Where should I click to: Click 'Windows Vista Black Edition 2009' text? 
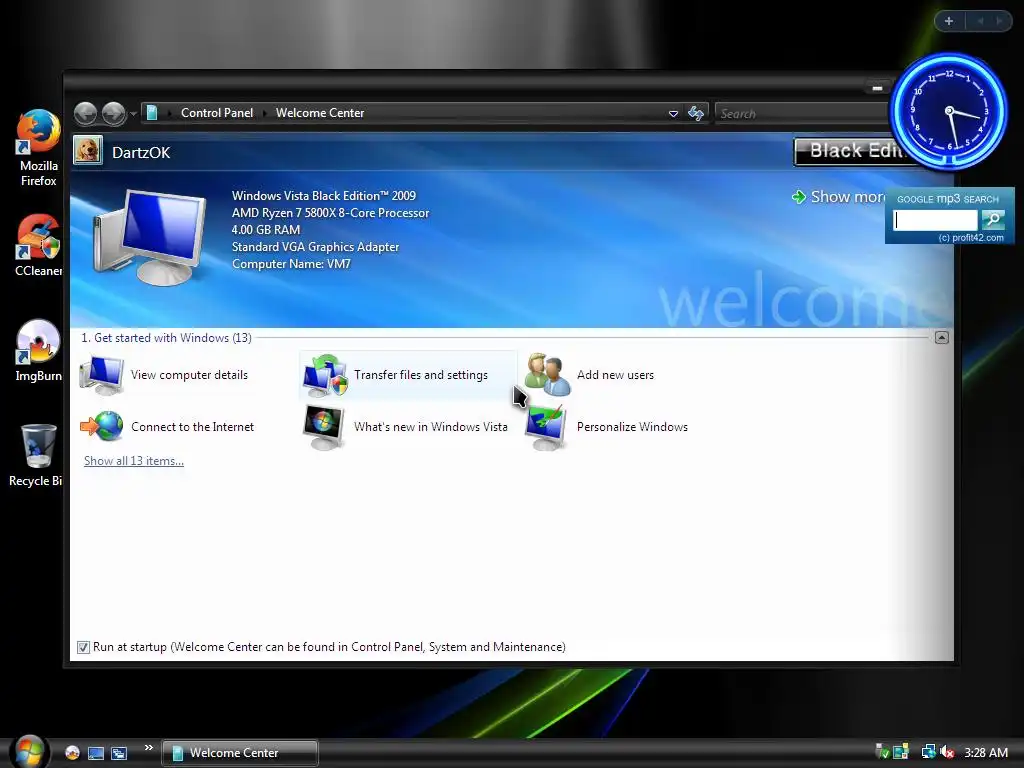pyautogui.click(x=324, y=196)
